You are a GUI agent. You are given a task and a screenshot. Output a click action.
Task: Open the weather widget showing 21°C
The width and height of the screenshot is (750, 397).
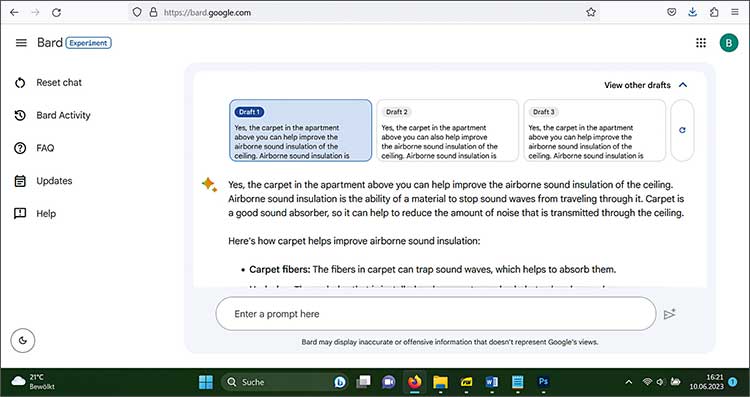33,382
